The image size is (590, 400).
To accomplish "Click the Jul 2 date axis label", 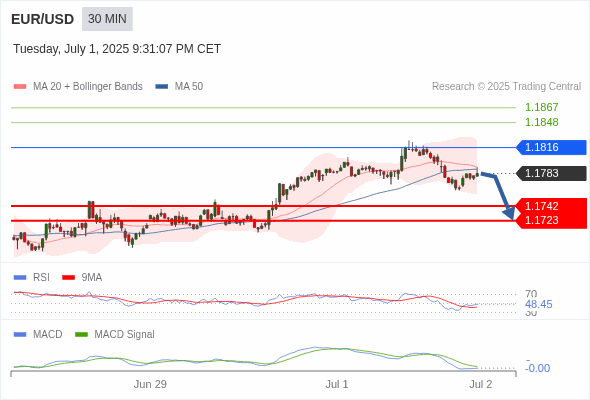I will point(481,385).
